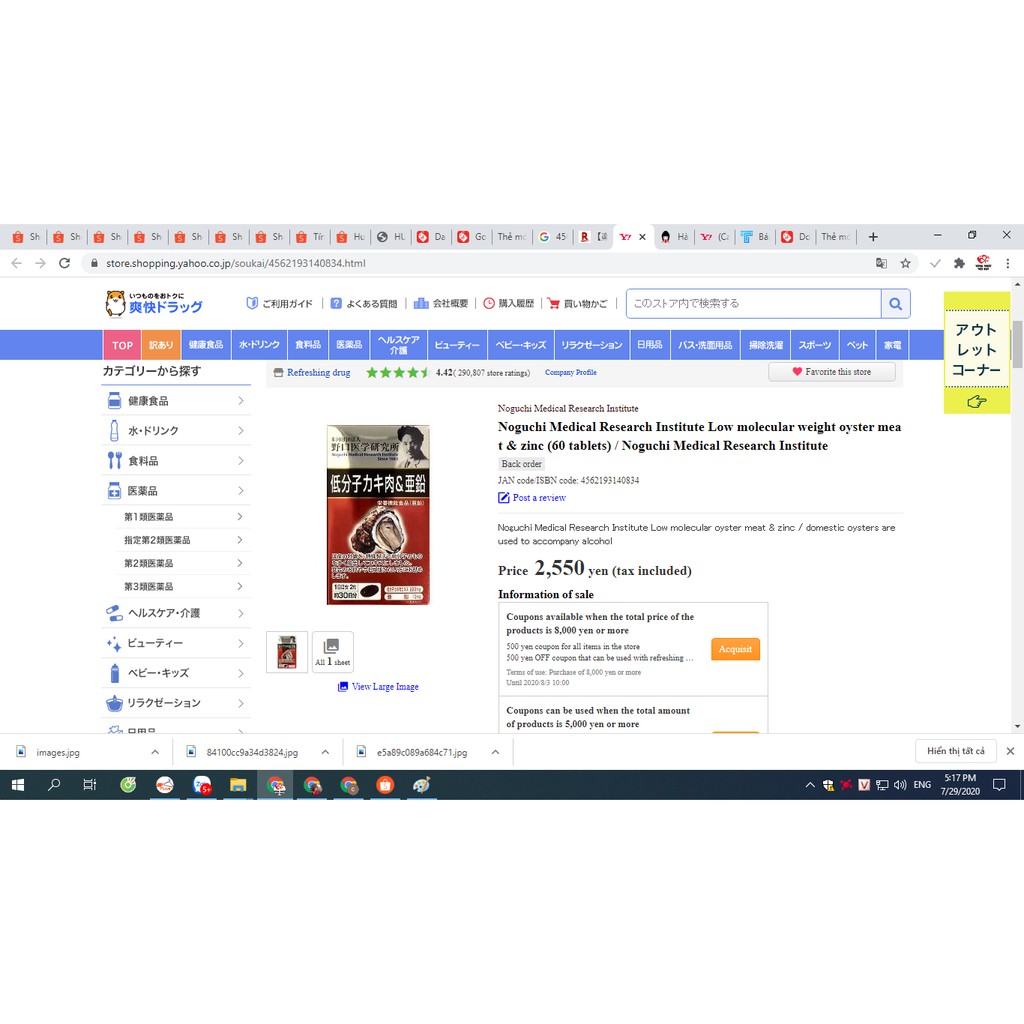
Task: Bookmark this page with the star icon
Action: [905, 263]
